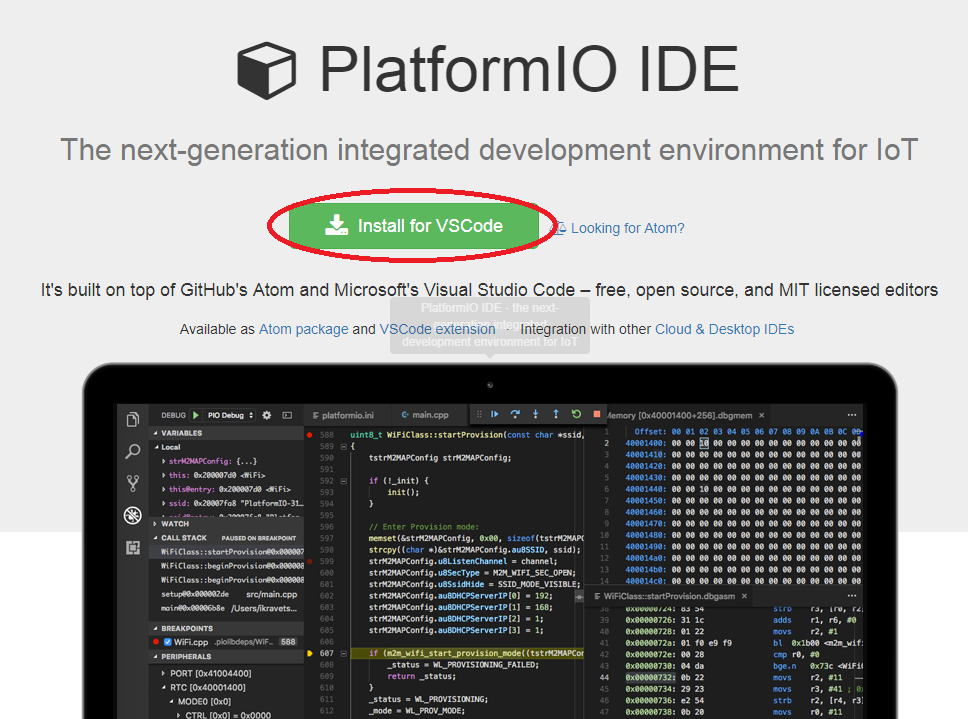Close the Memory dbgmem tab
The image size is (968, 719).
[x=761, y=415]
